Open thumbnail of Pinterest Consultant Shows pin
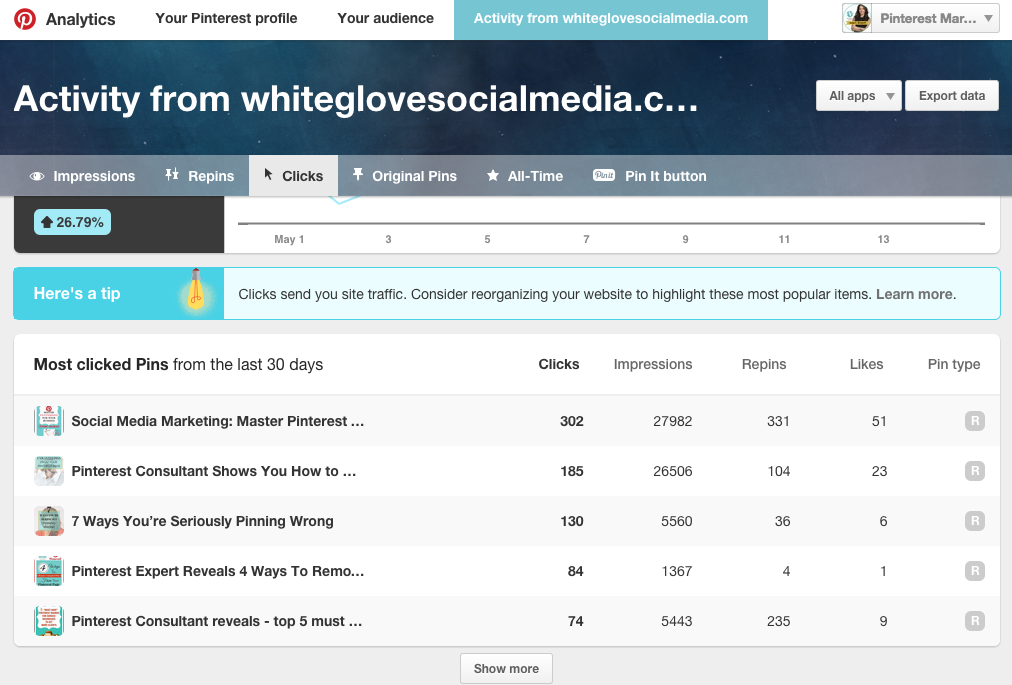Image resolution: width=1012 pixels, height=685 pixels. 49,471
